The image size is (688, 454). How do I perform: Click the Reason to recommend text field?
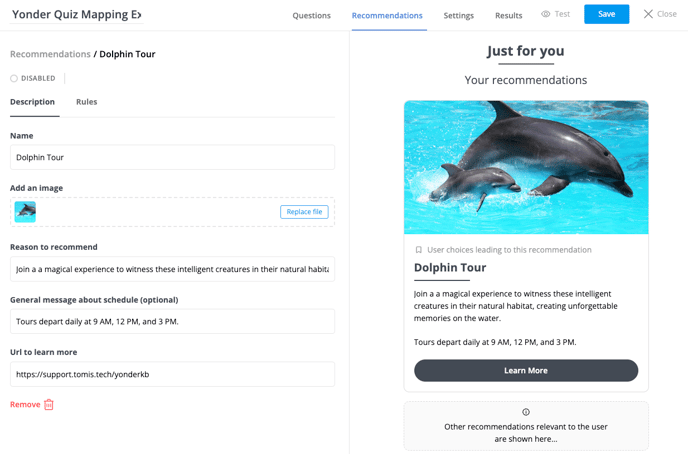tap(172, 269)
